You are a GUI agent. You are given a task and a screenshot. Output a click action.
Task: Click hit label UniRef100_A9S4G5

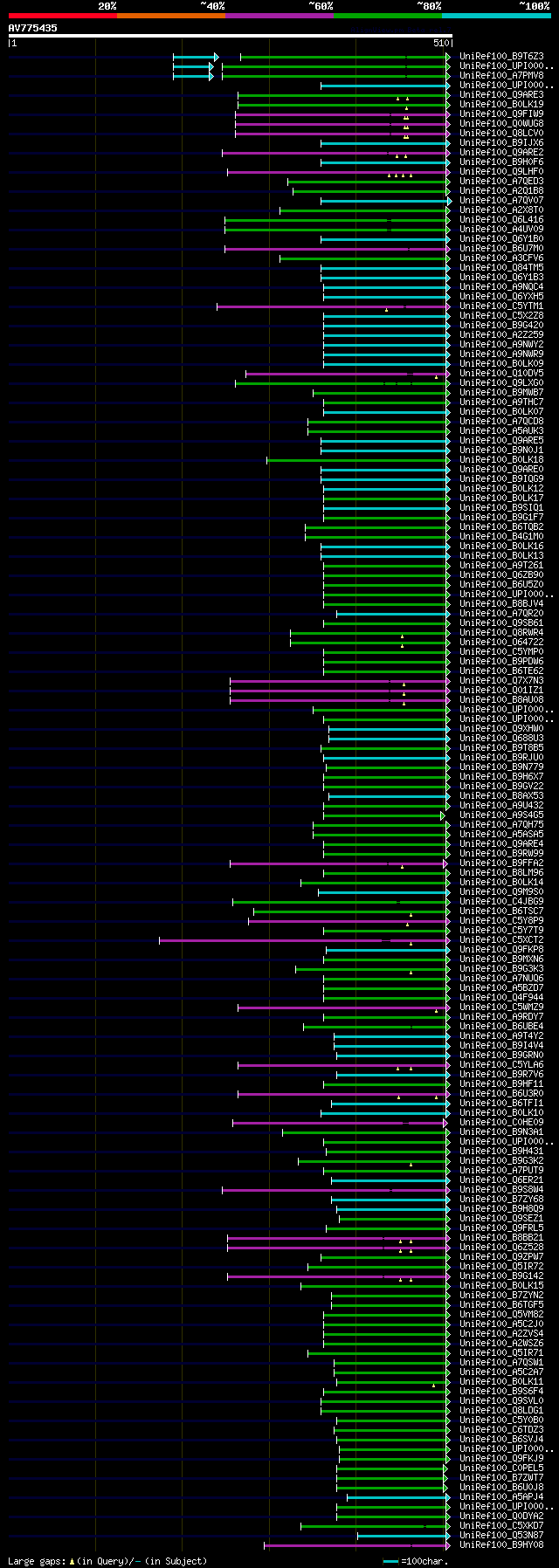click(501, 815)
